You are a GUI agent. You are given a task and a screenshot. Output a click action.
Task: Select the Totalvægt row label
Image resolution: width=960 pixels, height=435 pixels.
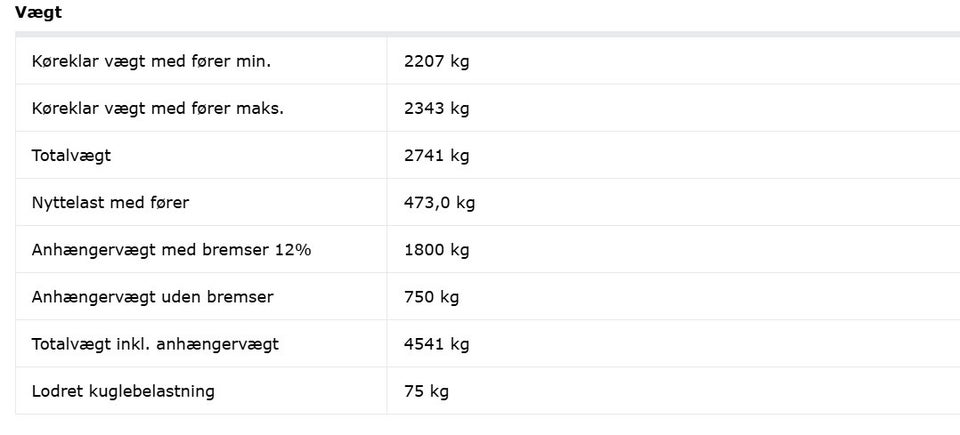[71, 155]
